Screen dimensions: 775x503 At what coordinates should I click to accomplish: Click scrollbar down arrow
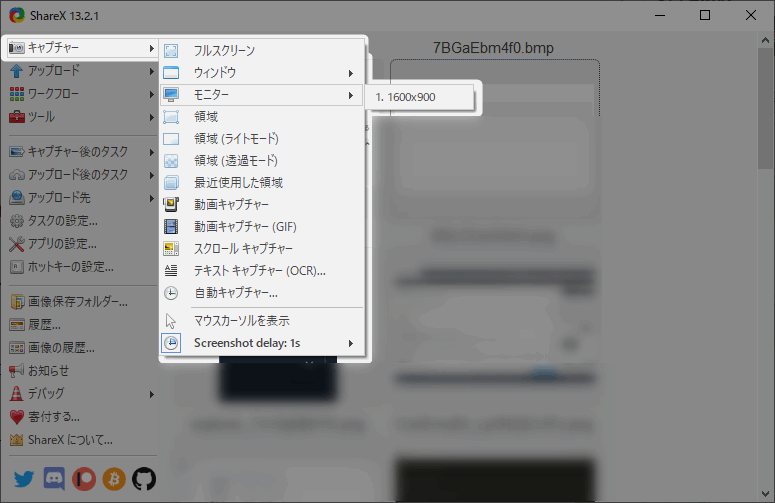point(765,494)
